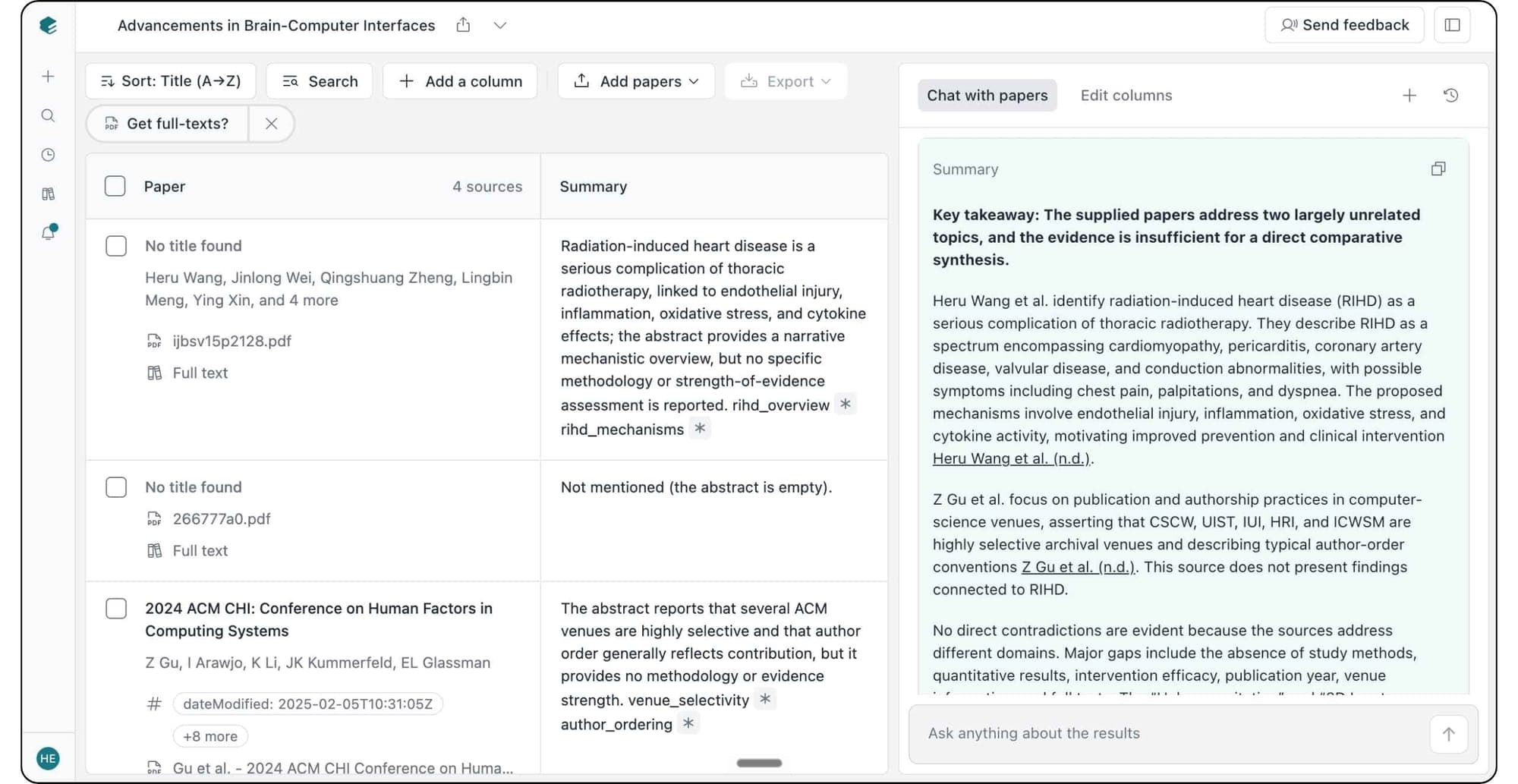Click the HE user avatar

click(x=48, y=758)
